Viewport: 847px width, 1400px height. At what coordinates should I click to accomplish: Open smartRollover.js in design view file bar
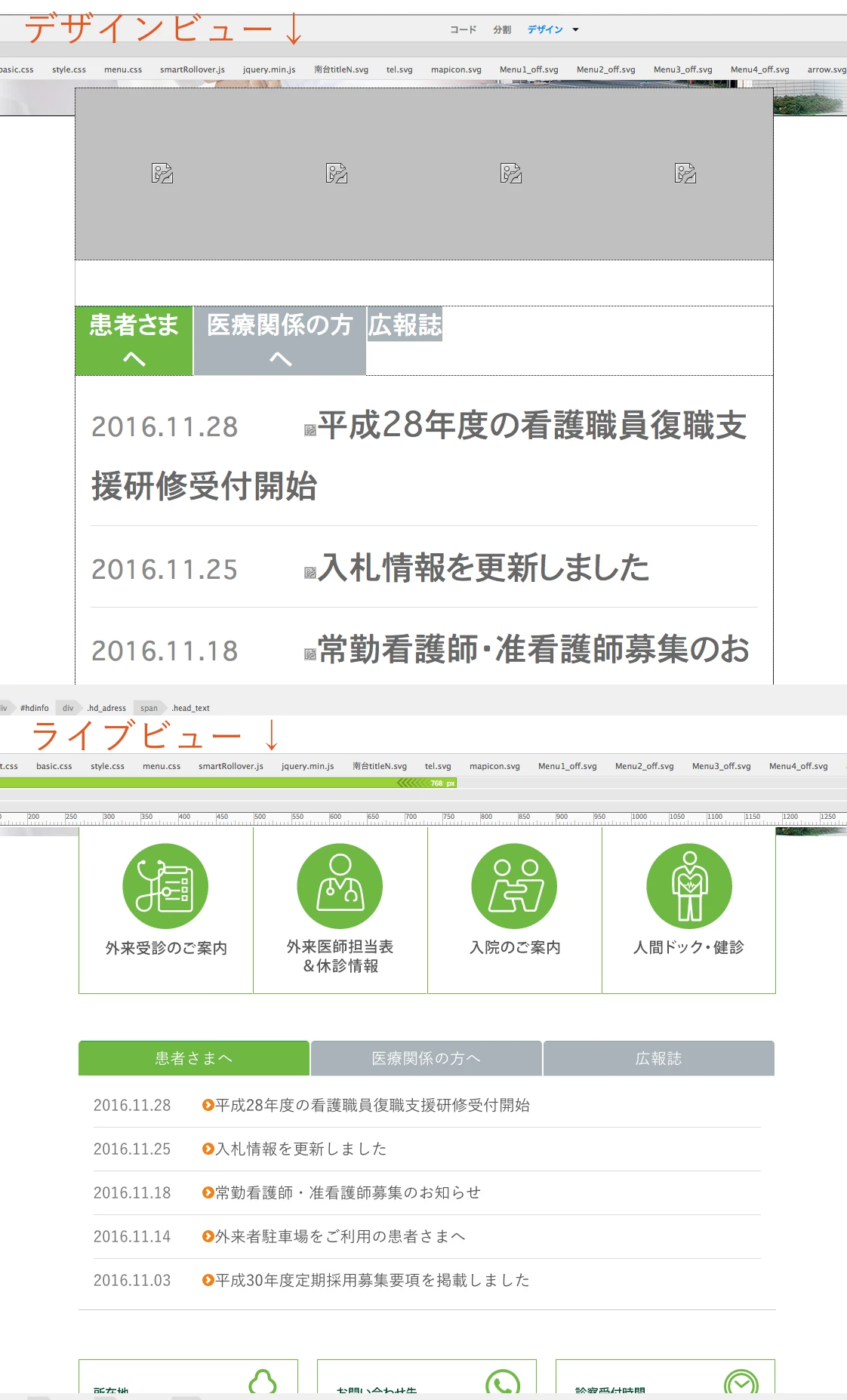192,69
